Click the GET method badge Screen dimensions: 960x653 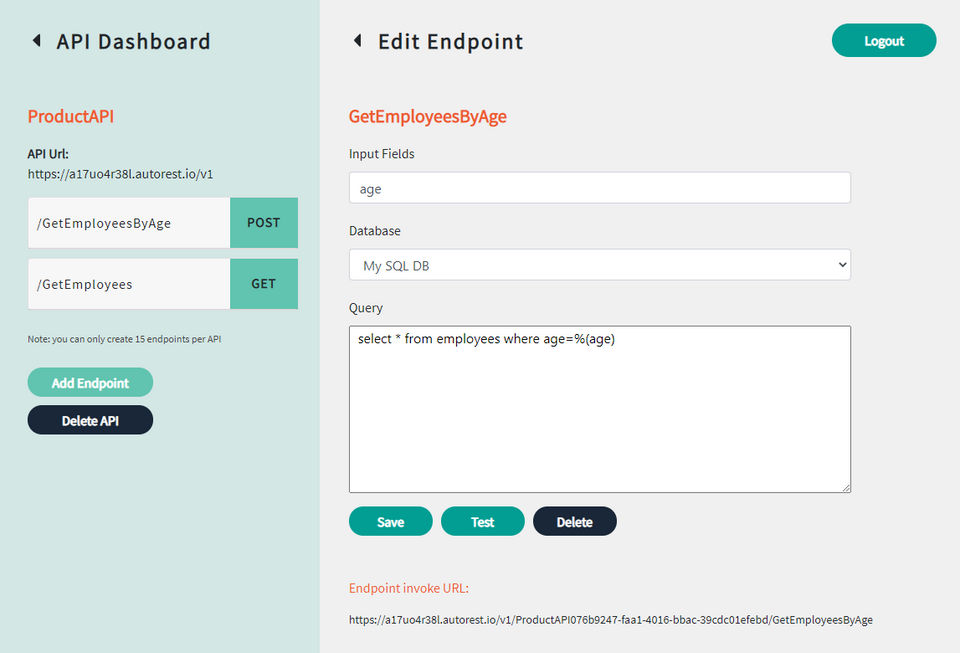264,284
